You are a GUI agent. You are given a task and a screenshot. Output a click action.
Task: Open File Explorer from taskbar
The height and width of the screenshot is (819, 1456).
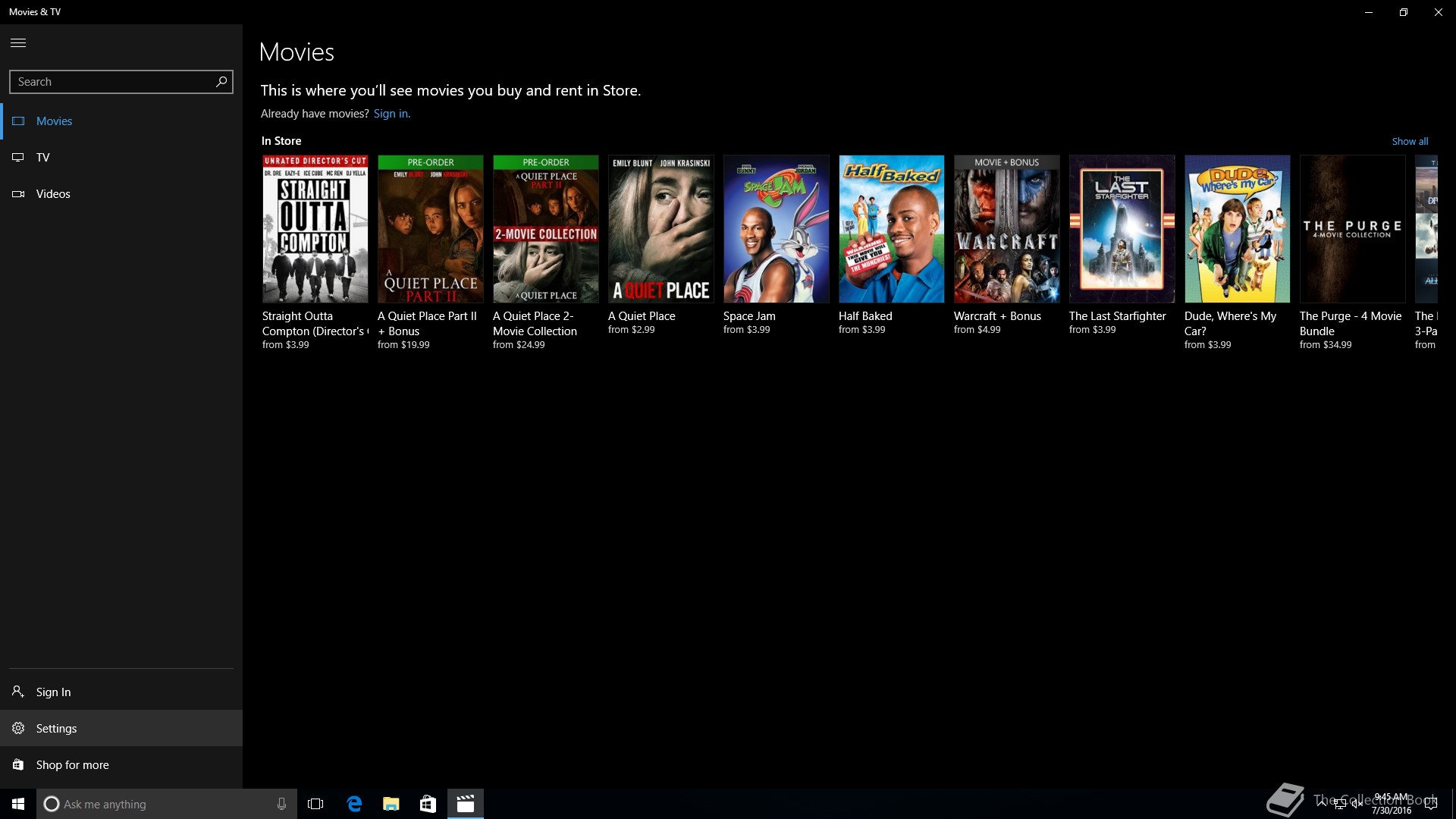point(391,804)
